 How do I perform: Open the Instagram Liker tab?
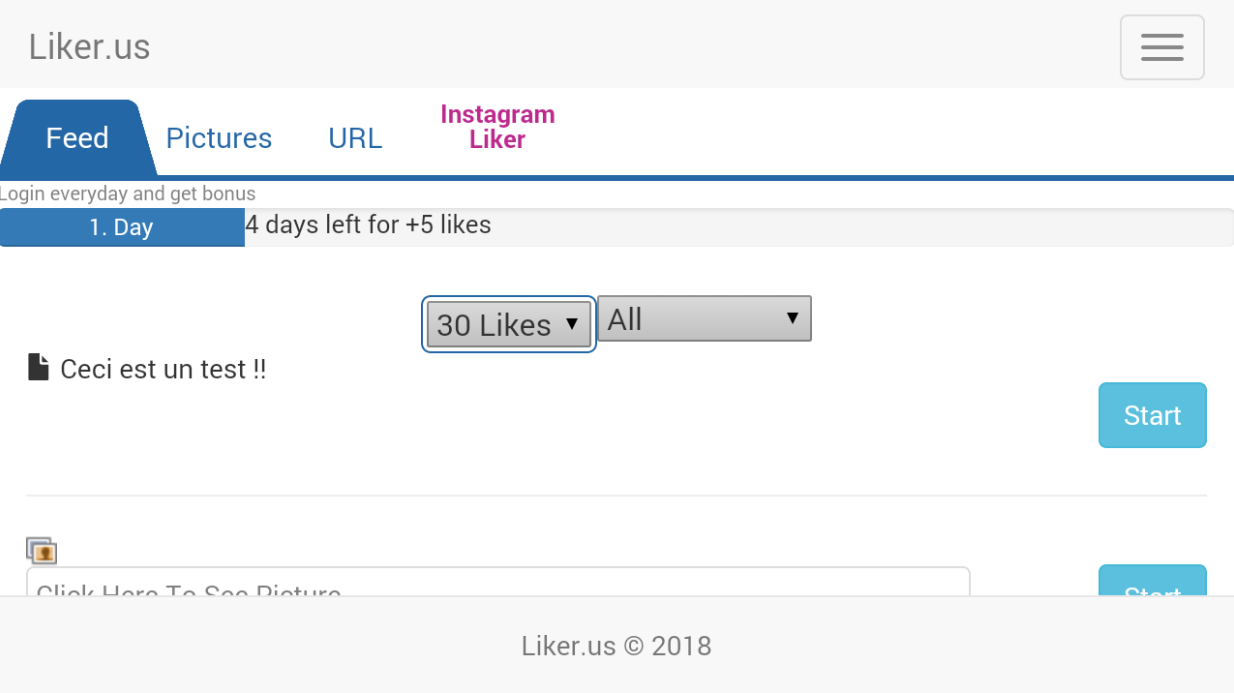(x=497, y=127)
